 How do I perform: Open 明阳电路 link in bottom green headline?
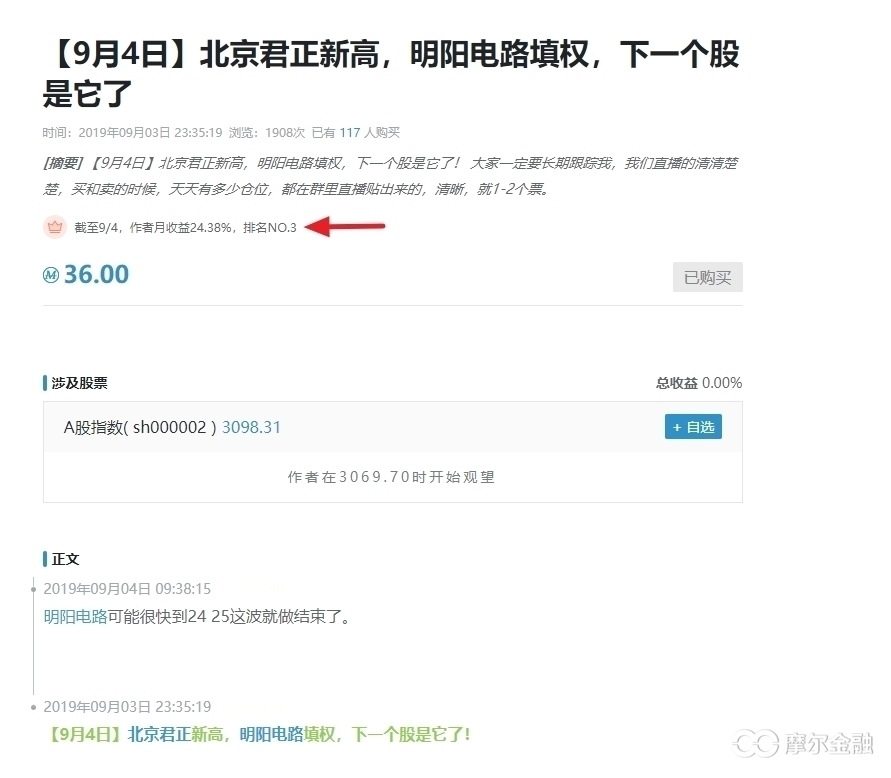271,734
